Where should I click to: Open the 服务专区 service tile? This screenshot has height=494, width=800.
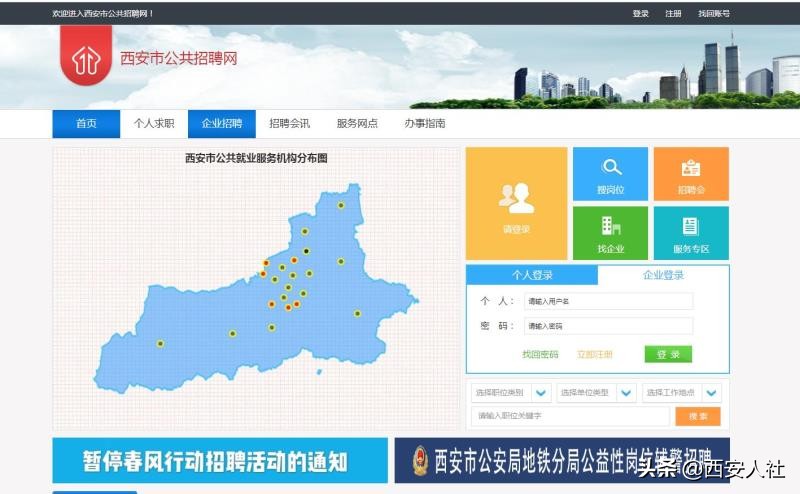pyautogui.click(x=691, y=233)
